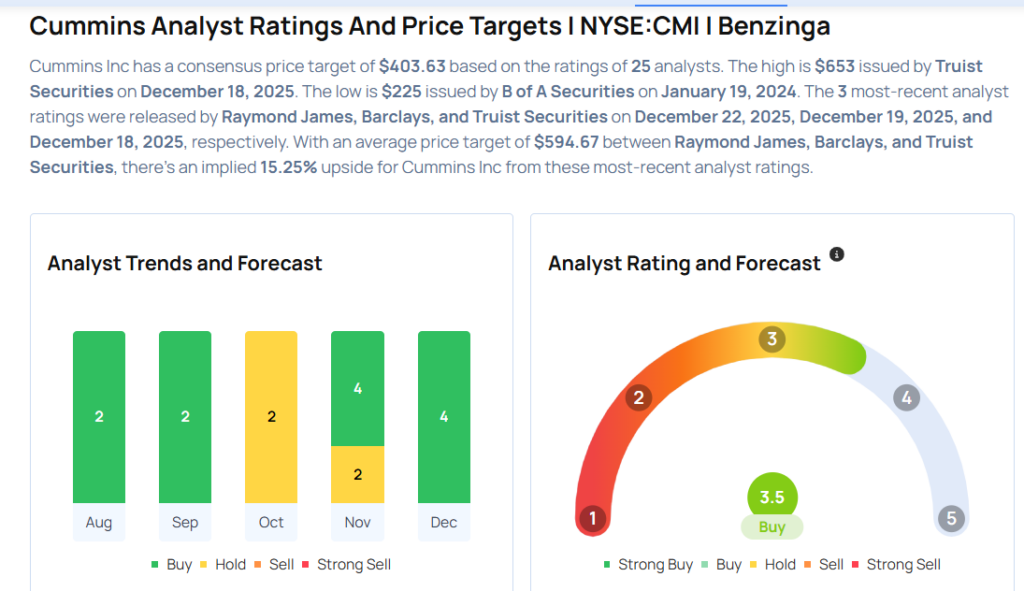1024x591 pixels.
Task: Click the December green Buy bar
Action: (444, 416)
